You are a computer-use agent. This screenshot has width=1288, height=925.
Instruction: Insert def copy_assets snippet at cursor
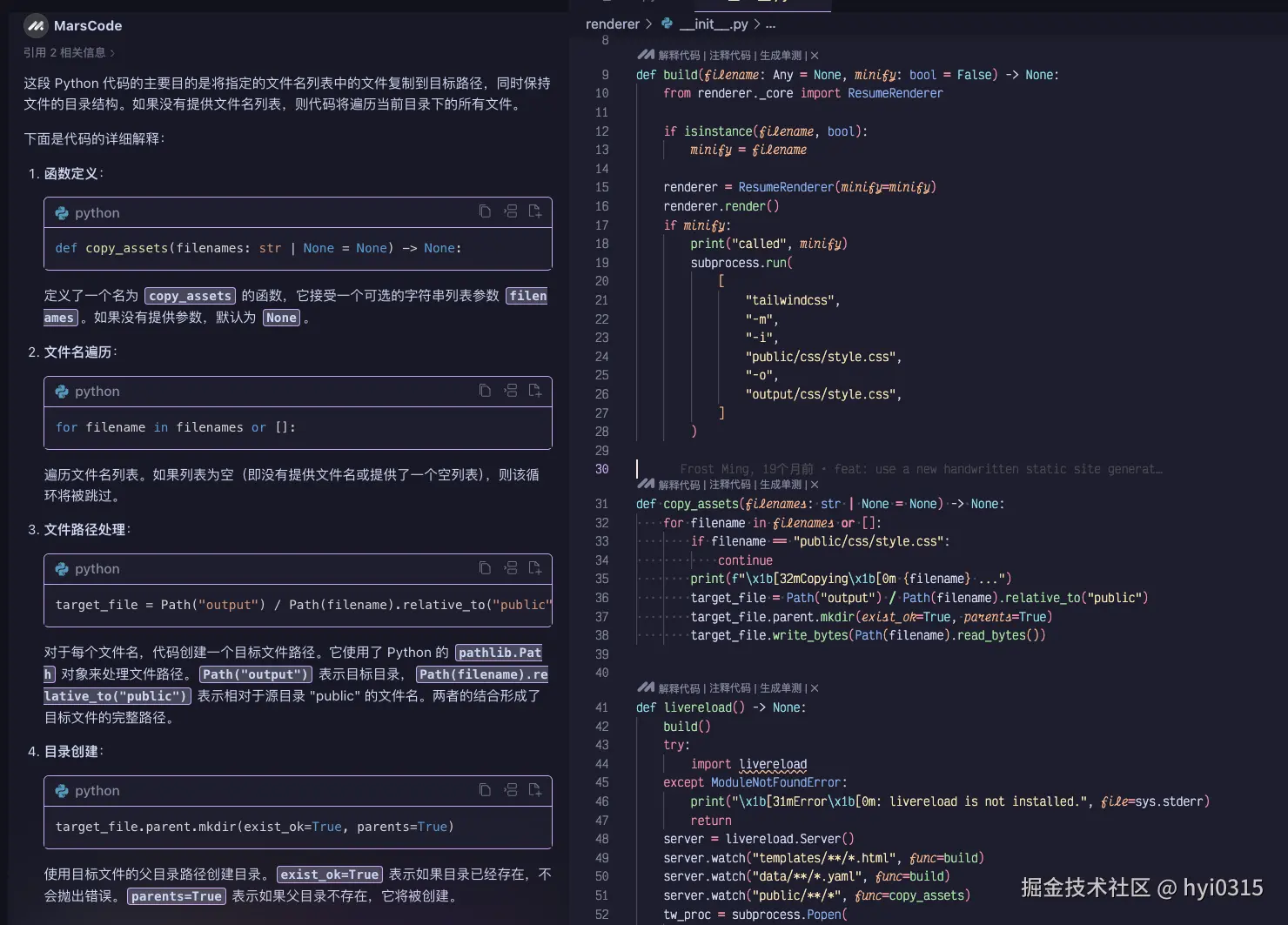point(511,211)
